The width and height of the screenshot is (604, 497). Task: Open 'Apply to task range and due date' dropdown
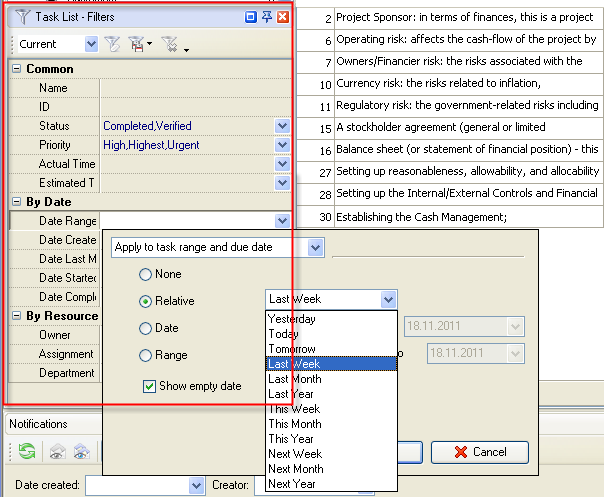[316, 247]
